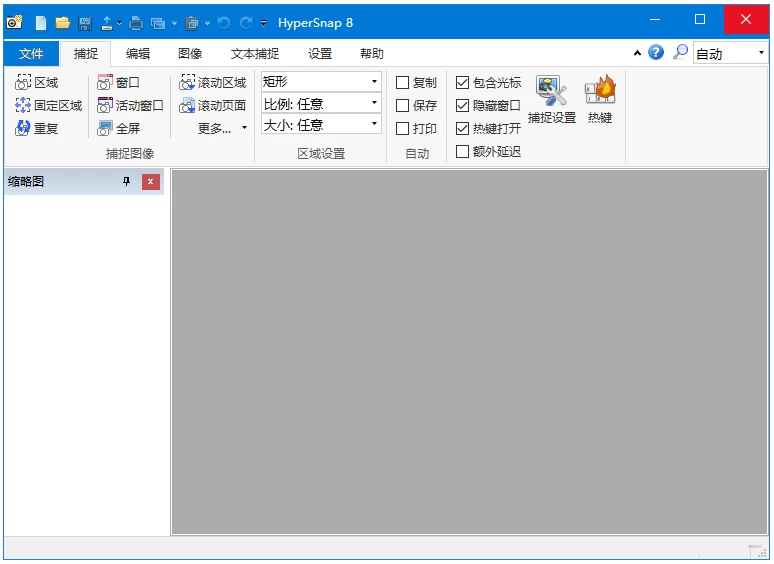Click the 更多... more captures button
Image resolution: width=774 pixels, height=564 pixels.
point(222,128)
